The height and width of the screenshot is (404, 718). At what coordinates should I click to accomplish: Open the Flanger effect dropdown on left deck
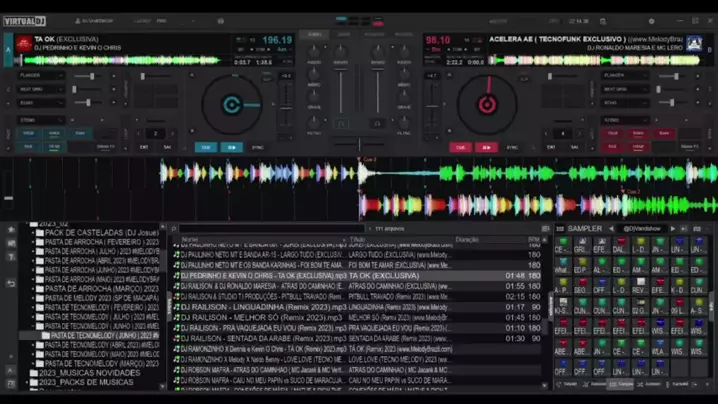41,75
